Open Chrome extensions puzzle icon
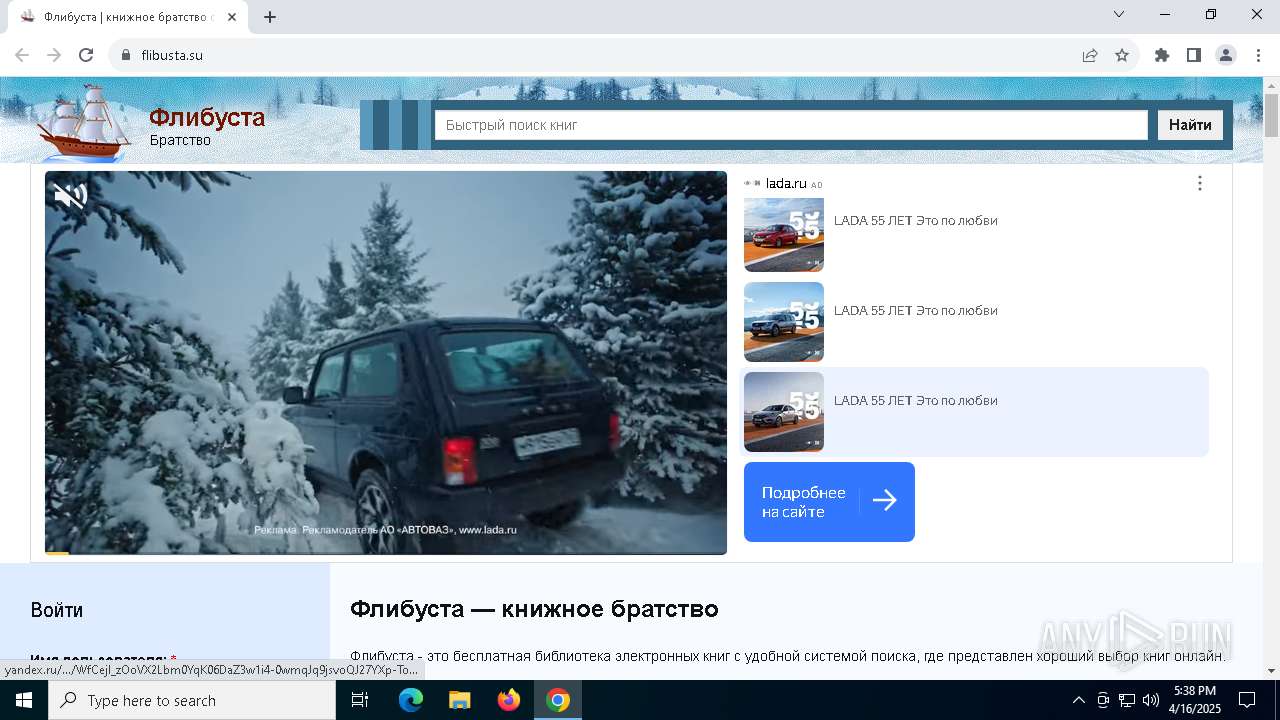Viewport: 1280px width, 720px height. pos(1162,55)
